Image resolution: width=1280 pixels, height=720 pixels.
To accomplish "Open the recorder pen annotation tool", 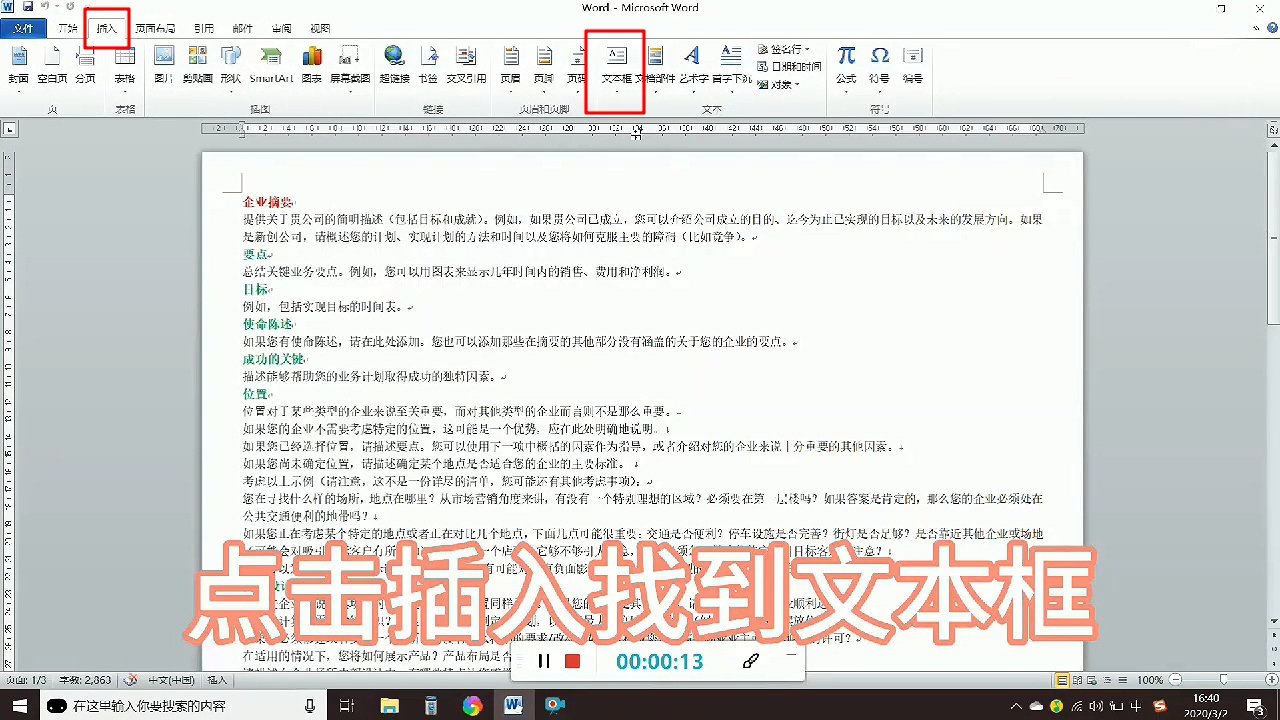I will click(x=751, y=660).
